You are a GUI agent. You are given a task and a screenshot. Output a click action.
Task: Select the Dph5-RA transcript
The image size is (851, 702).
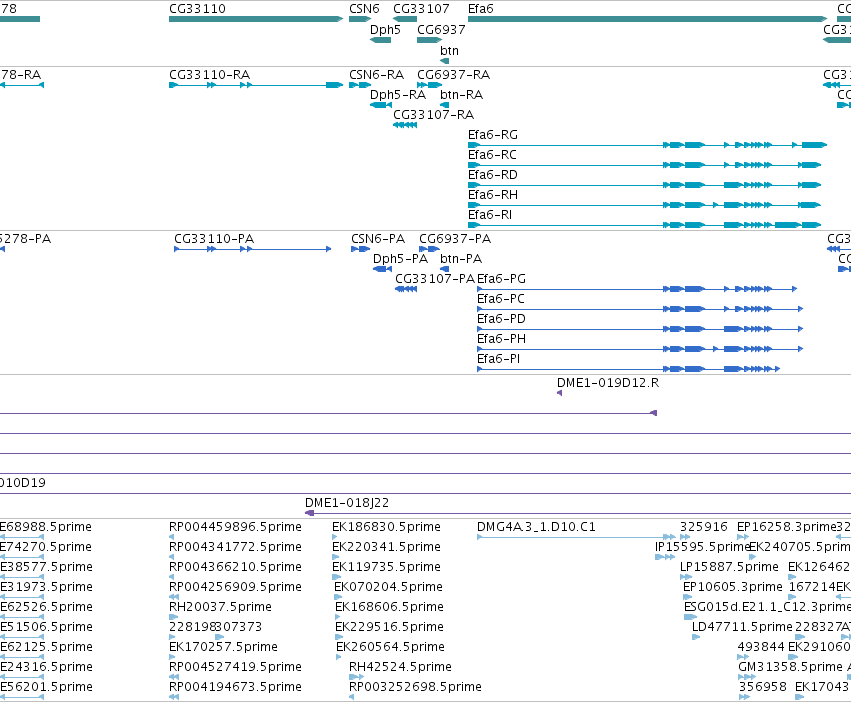click(x=380, y=105)
